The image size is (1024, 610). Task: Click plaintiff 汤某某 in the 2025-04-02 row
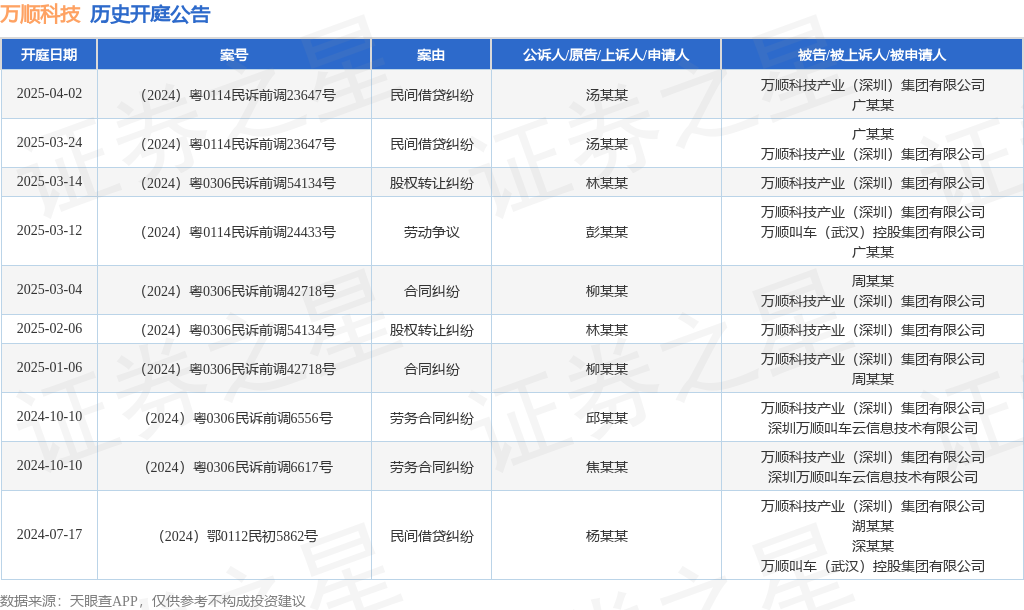(607, 95)
